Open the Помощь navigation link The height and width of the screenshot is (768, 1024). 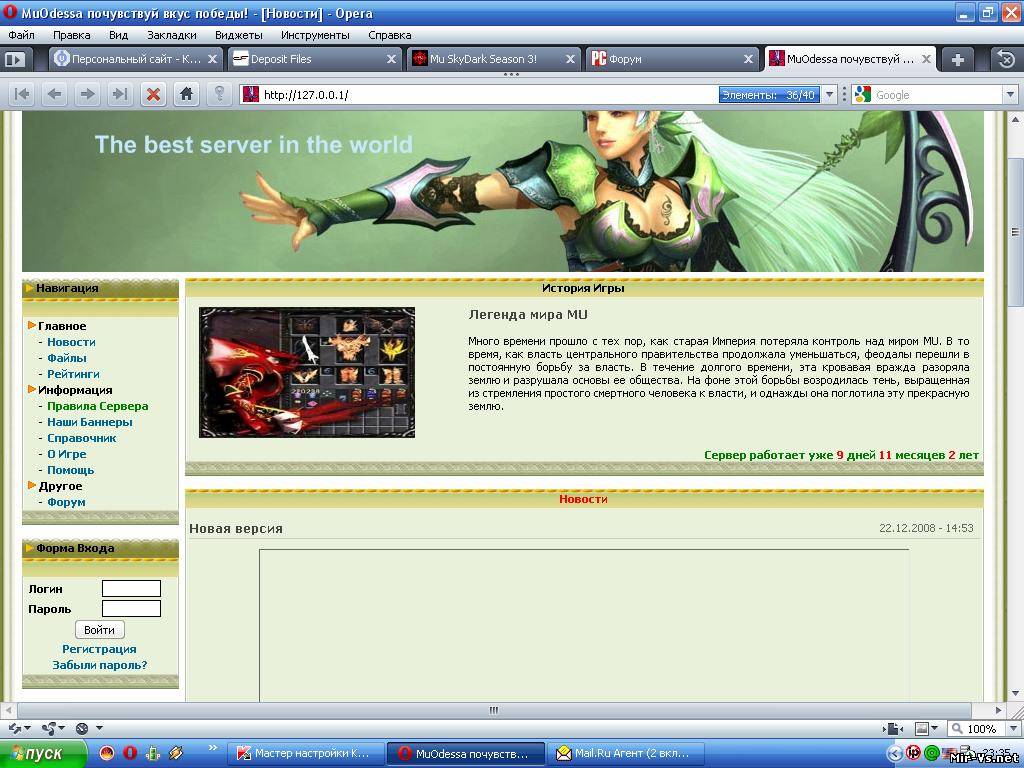(x=71, y=470)
